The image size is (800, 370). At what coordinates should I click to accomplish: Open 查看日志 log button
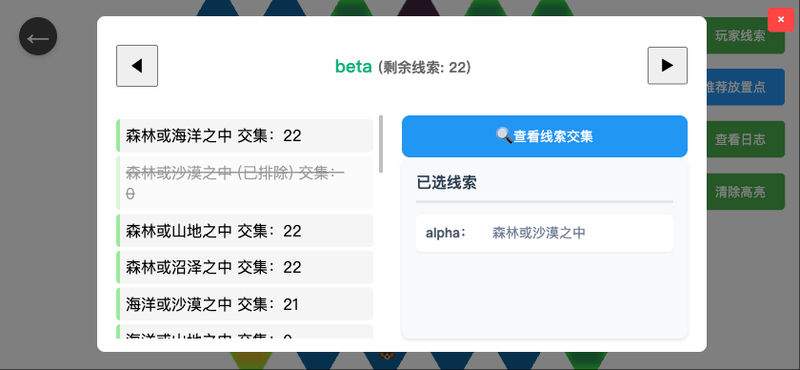740,139
